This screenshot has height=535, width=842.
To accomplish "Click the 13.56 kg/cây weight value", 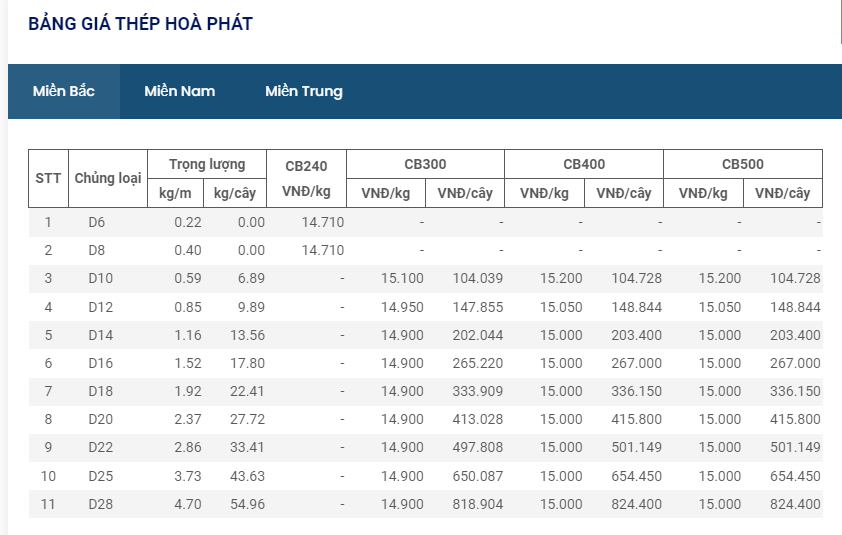I will (248, 335).
